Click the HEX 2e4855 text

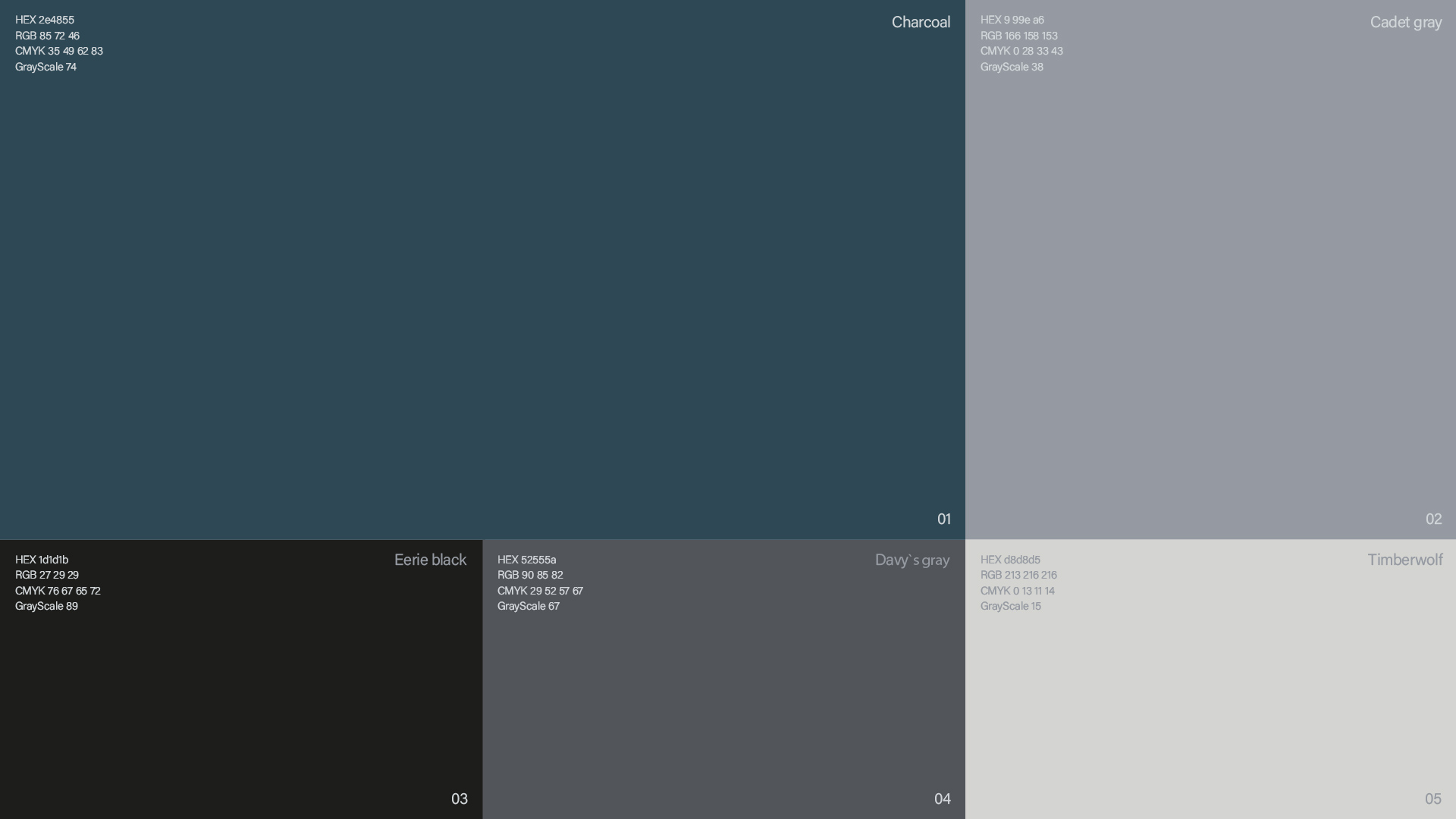(x=45, y=20)
